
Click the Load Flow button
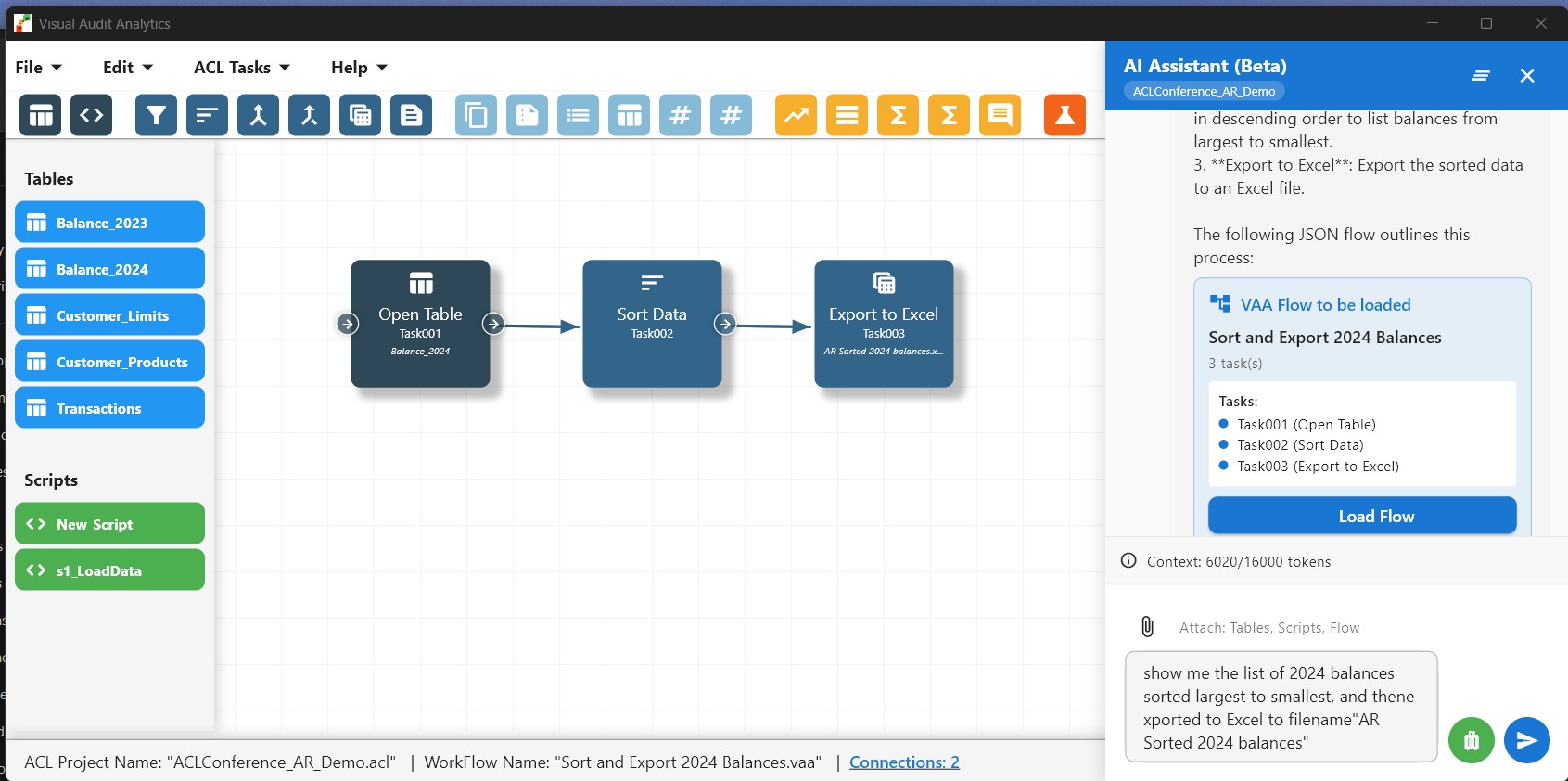pyautogui.click(x=1361, y=516)
